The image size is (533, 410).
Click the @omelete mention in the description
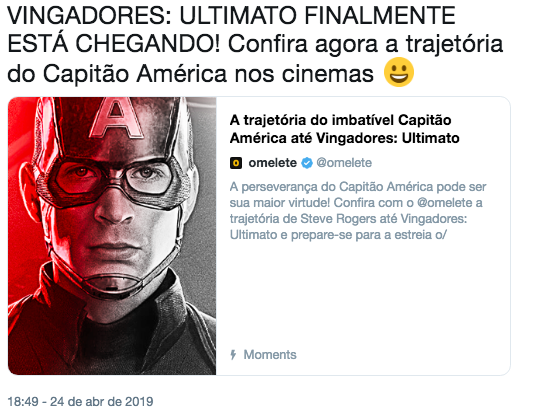pos(445,203)
